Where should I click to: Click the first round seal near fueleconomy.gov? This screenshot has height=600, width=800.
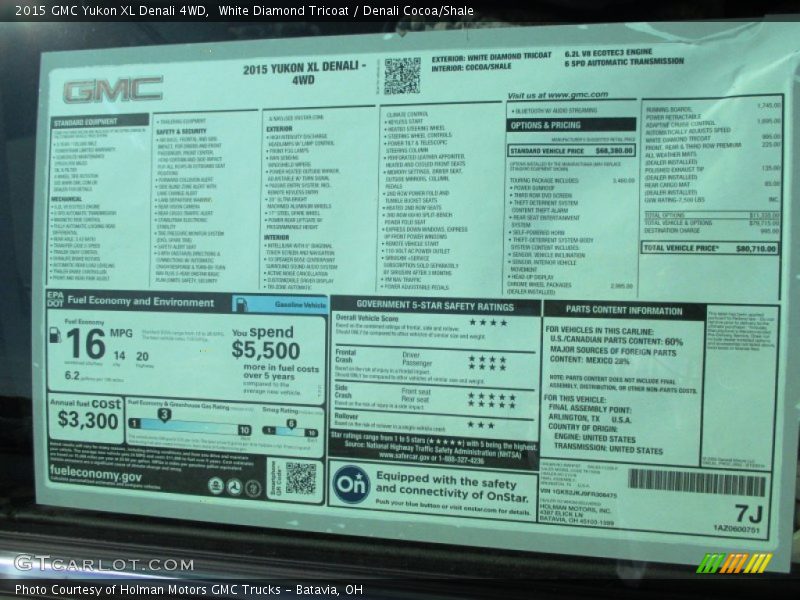click(216, 487)
